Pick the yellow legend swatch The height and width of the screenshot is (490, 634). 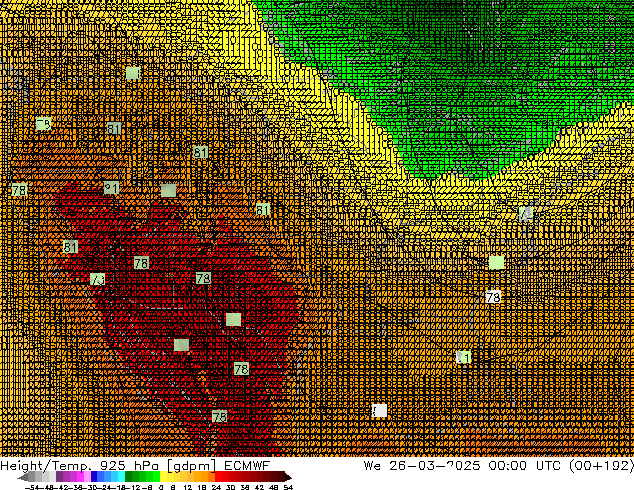(163, 477)
